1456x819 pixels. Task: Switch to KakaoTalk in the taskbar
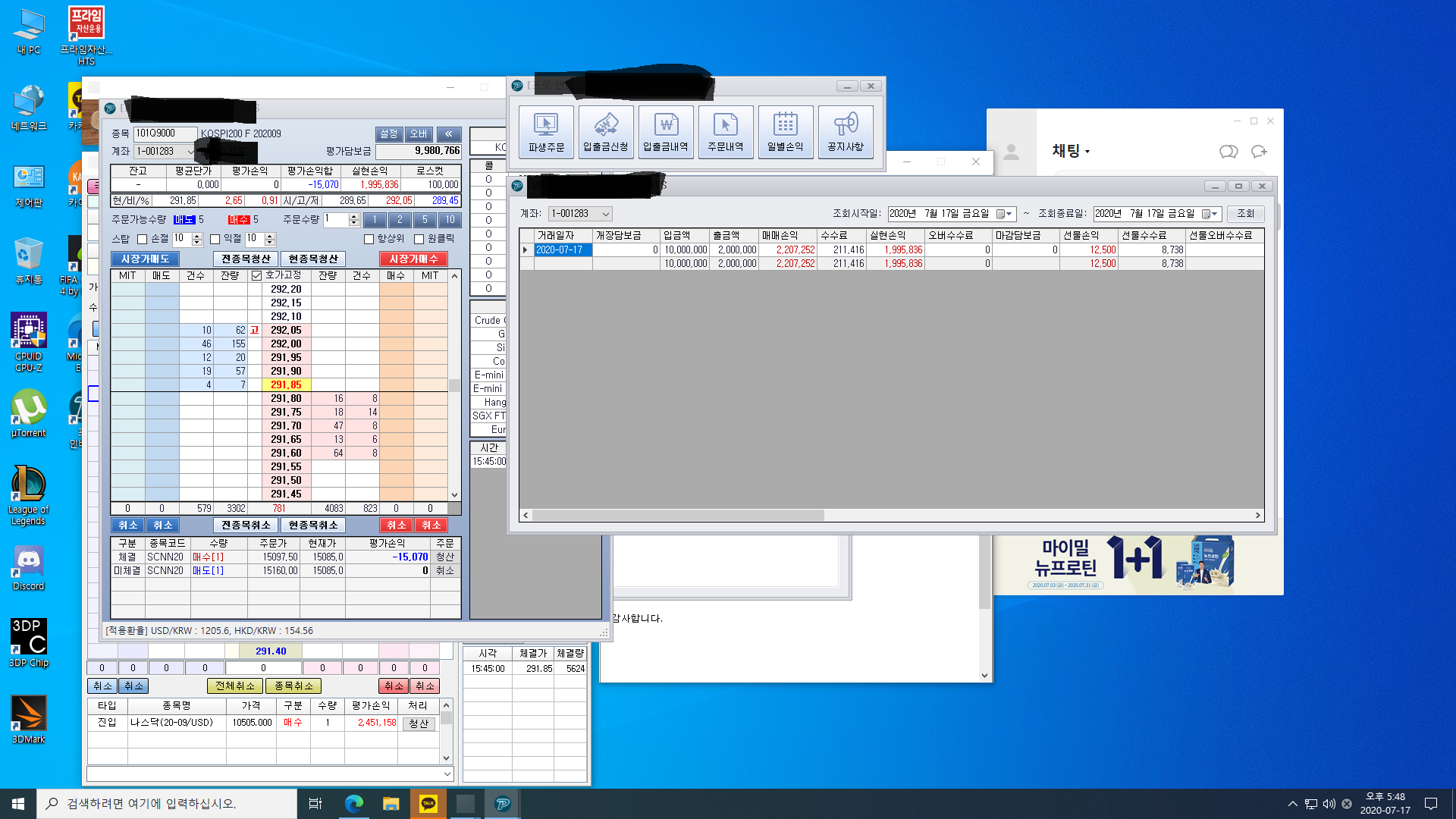coord(428,804)
